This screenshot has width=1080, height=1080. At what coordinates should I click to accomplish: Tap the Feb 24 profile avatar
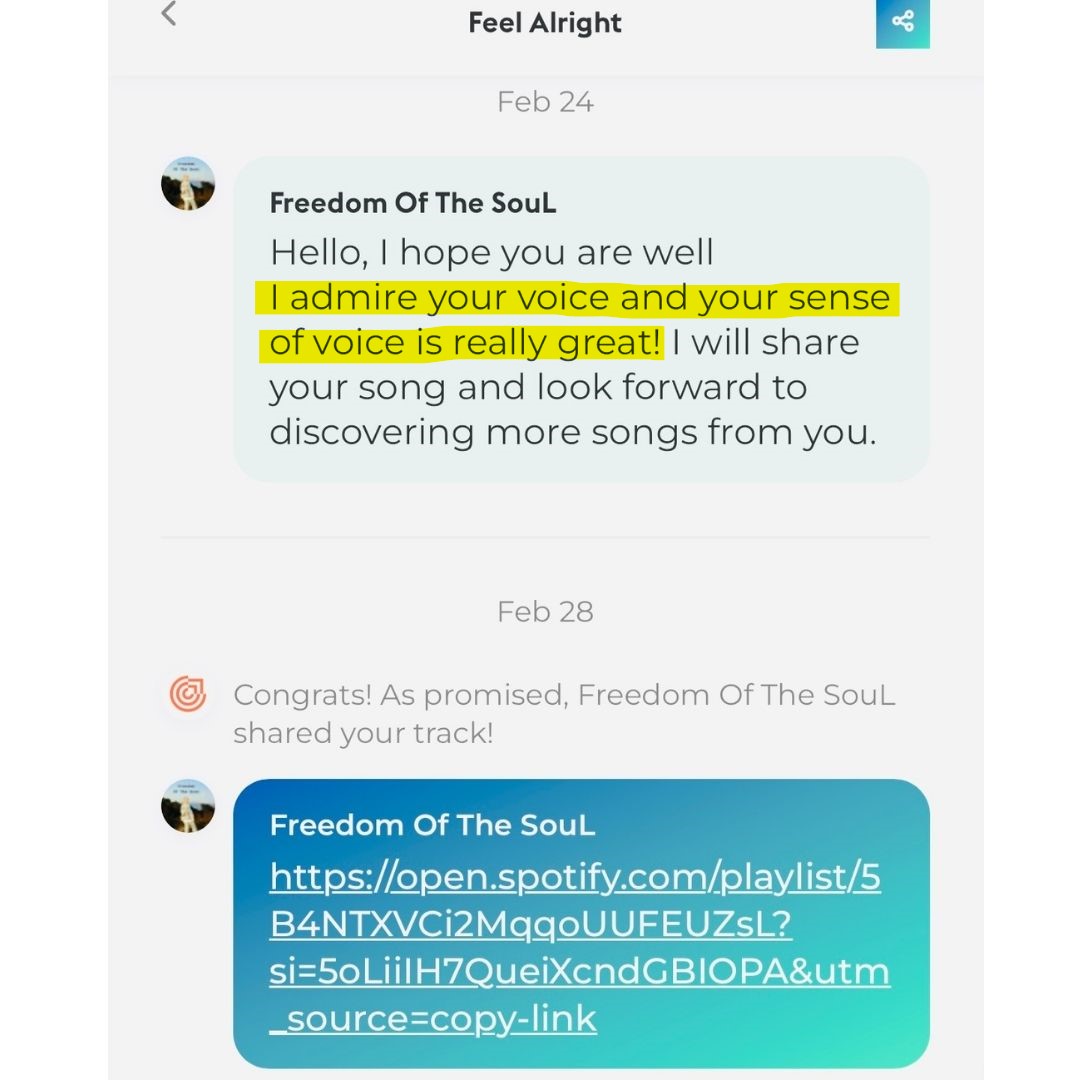click(x=188, y=183)
